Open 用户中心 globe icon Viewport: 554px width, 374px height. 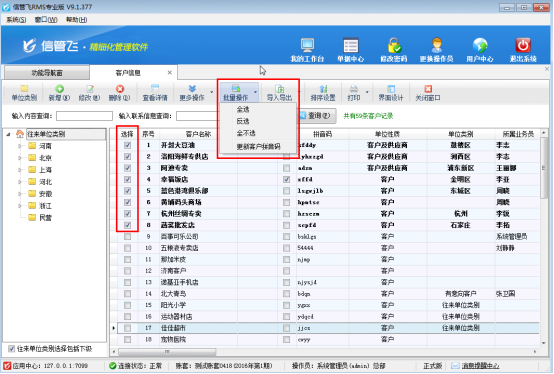pyautogui.click(x=480, y=46)
